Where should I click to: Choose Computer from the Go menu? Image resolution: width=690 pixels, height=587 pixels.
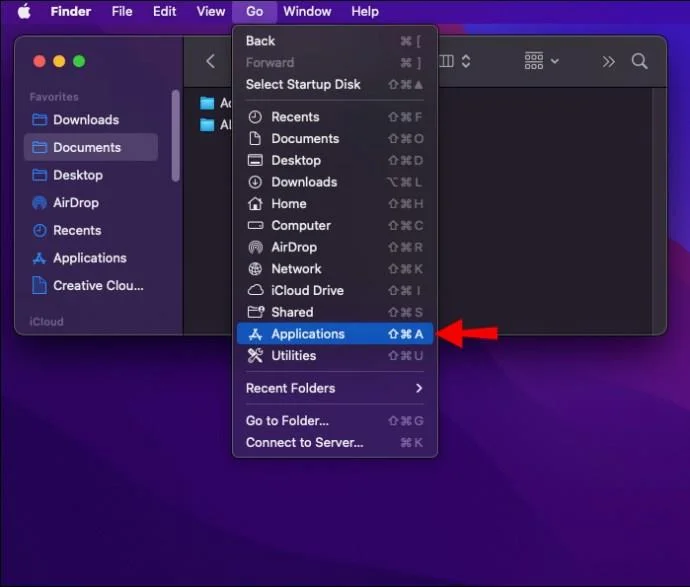(x=334, y=225)
